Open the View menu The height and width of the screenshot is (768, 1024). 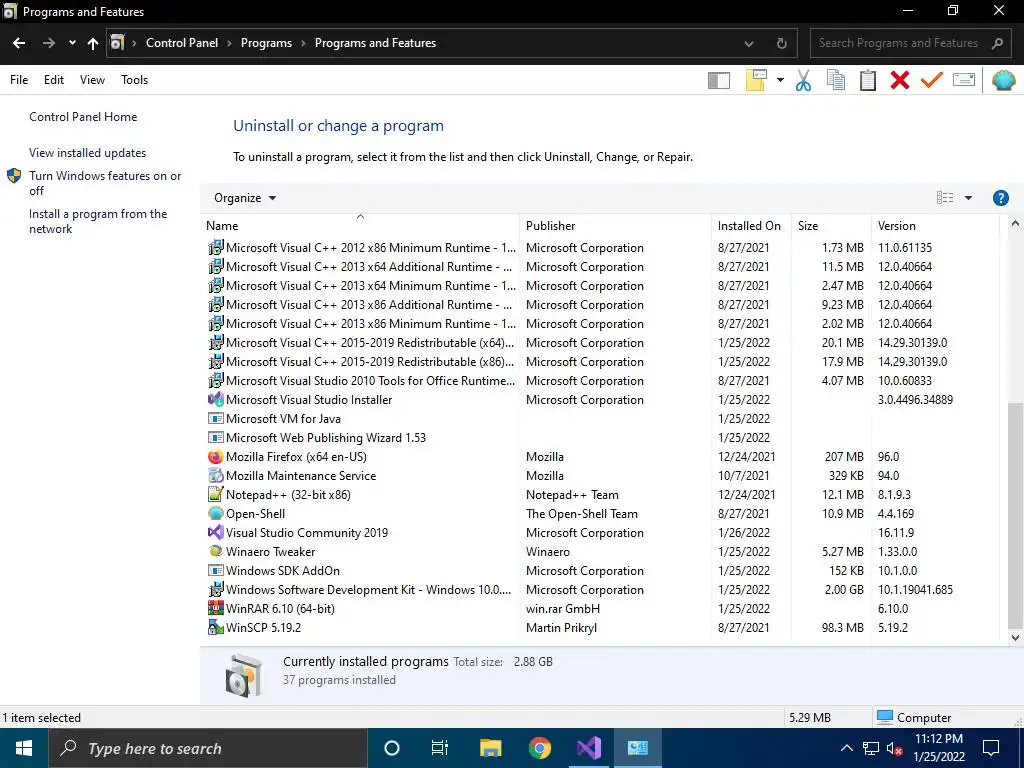coord(92,80)
